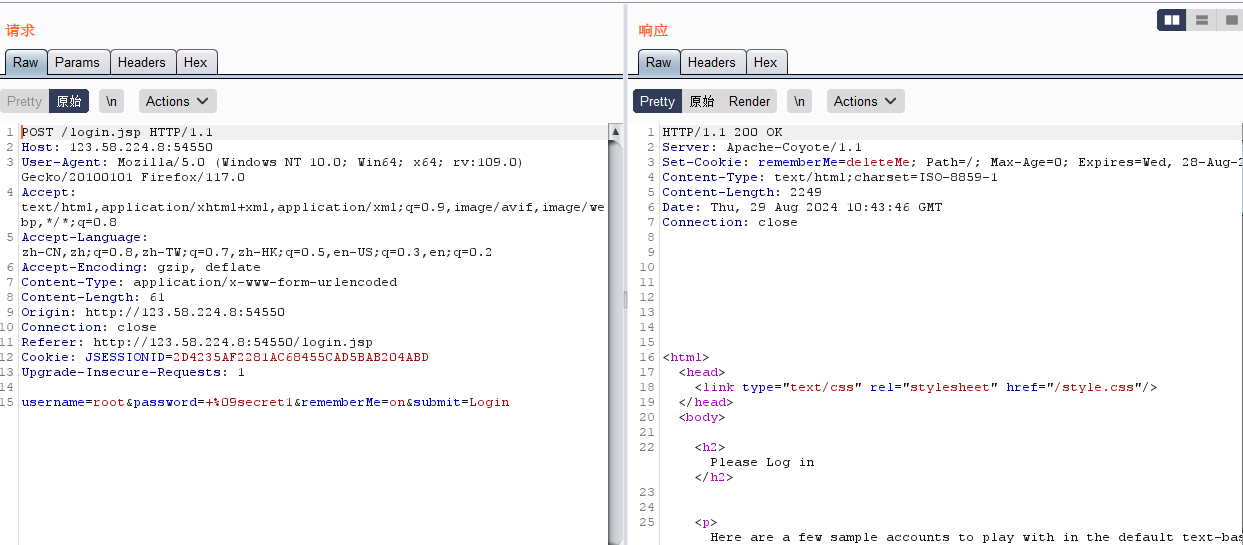1243x545 pixels.
Task: Open request Hex tab
Action: point(196,62)
